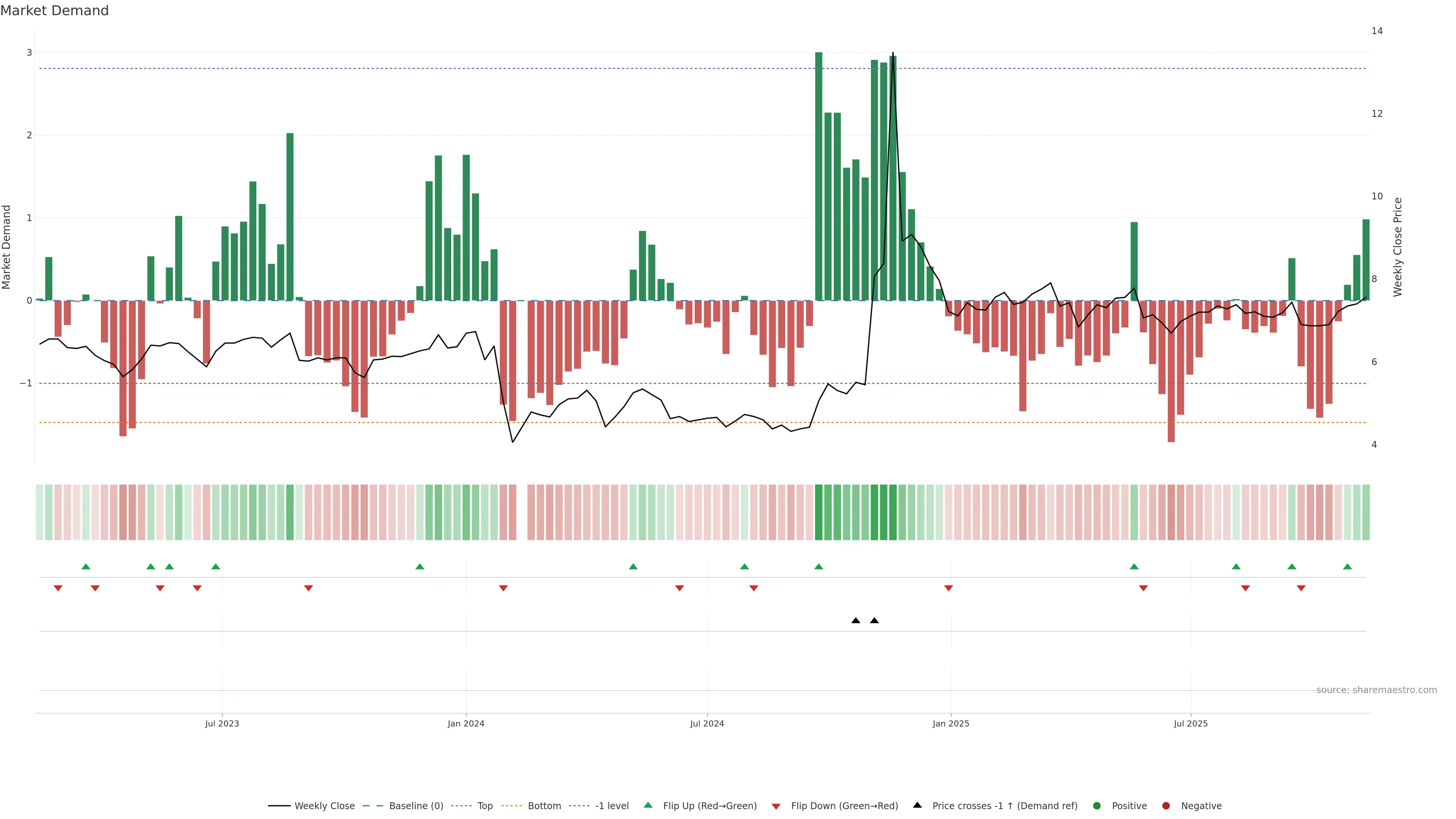Open the sharemaestro.com source text
Screen dimensions: 1456x819
(x=1376, y=690)
